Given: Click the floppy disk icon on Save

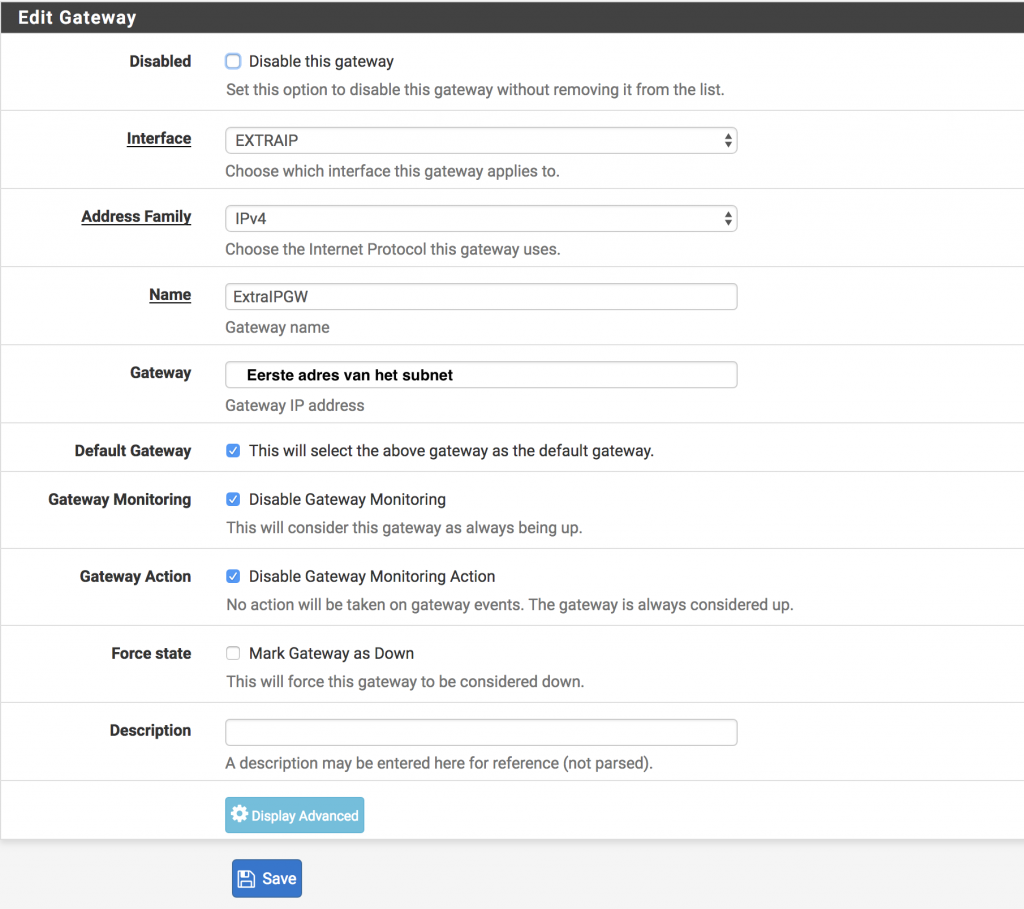Looking at the screenshot, I should pyautogui.click(x=246, y=878).
